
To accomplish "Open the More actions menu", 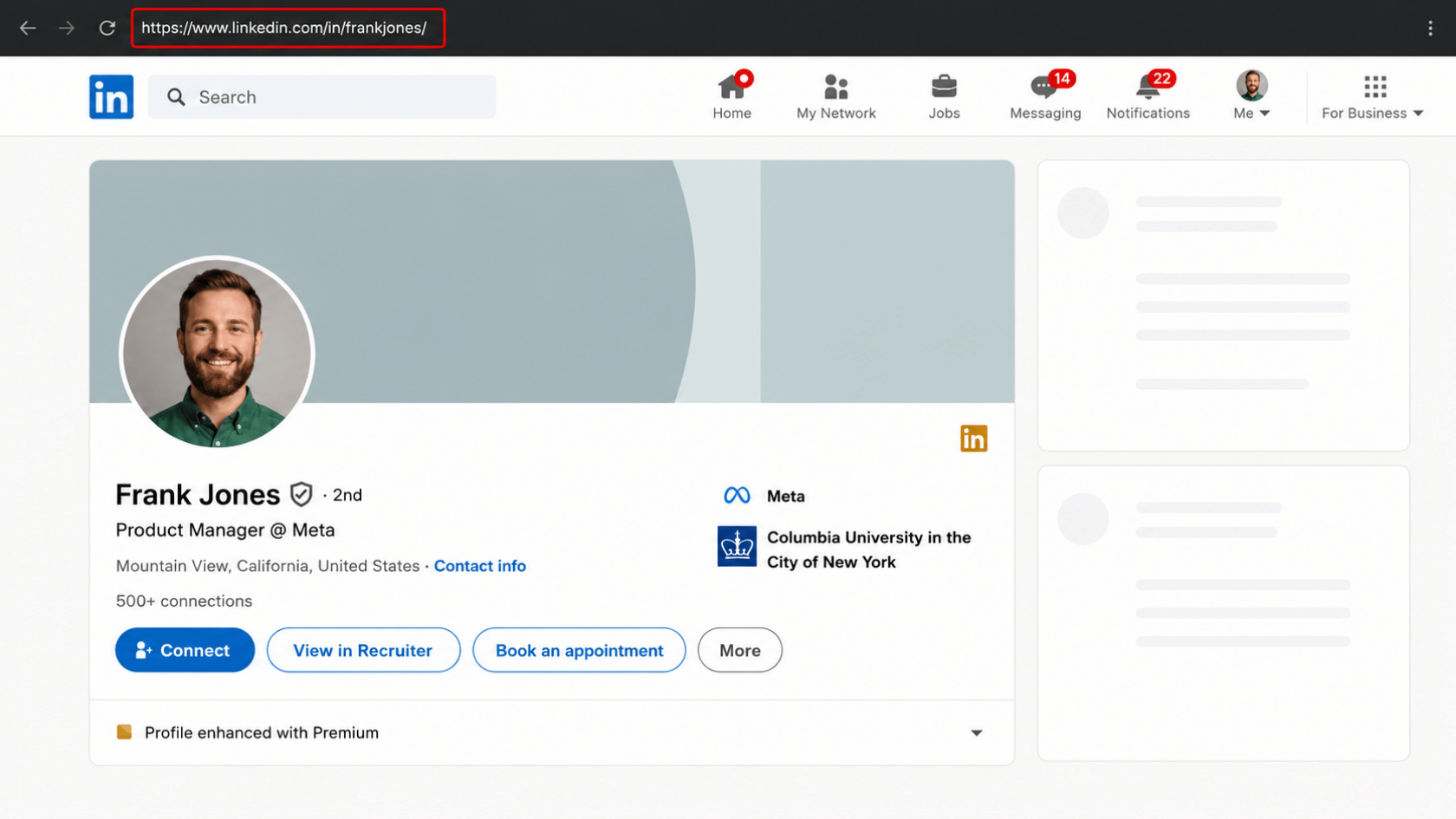I will pos(739,650).
